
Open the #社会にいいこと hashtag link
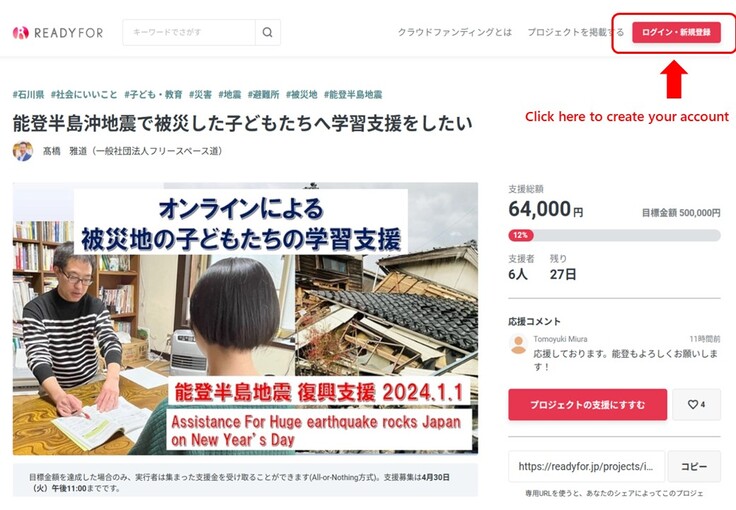point(84,95)
